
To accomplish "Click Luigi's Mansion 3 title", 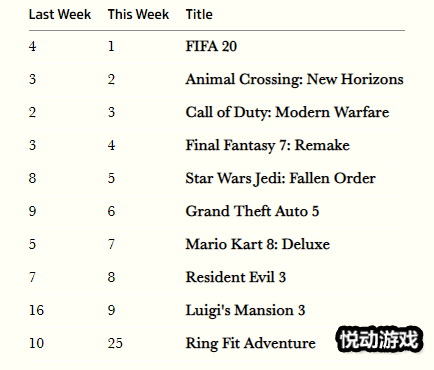I will pos(245,310).
